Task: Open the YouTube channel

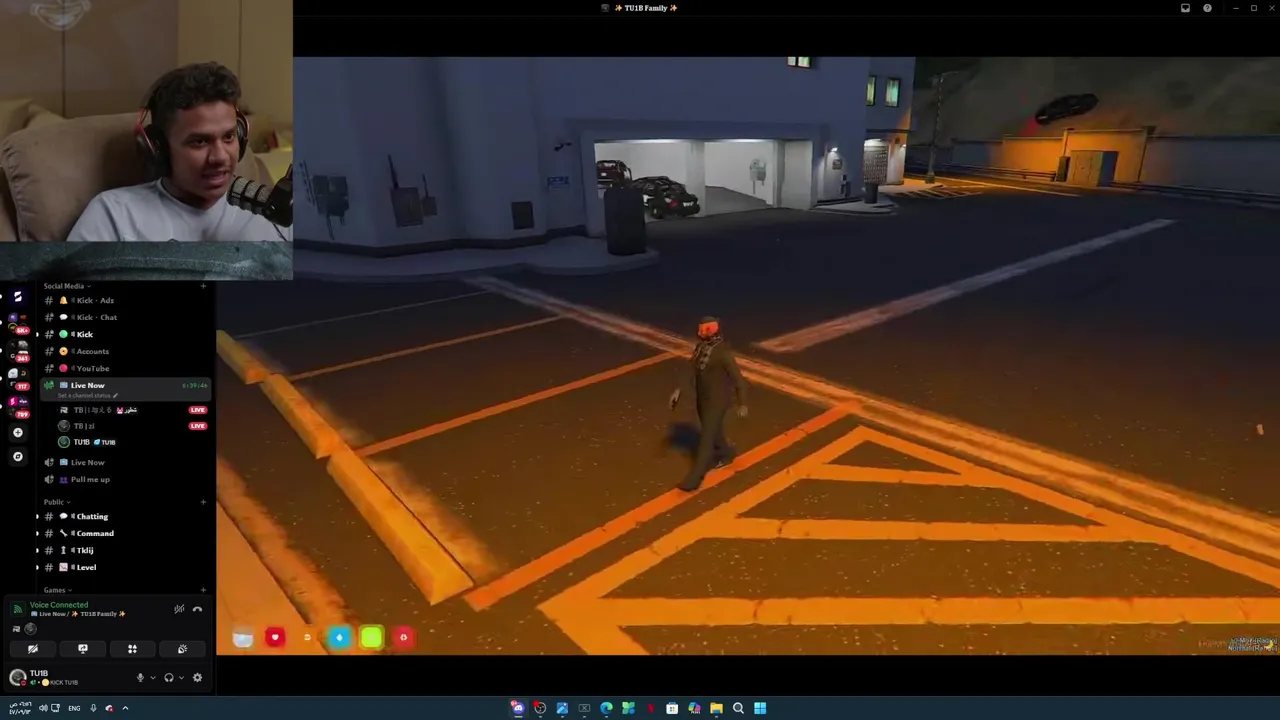Action: click(125, 368)
